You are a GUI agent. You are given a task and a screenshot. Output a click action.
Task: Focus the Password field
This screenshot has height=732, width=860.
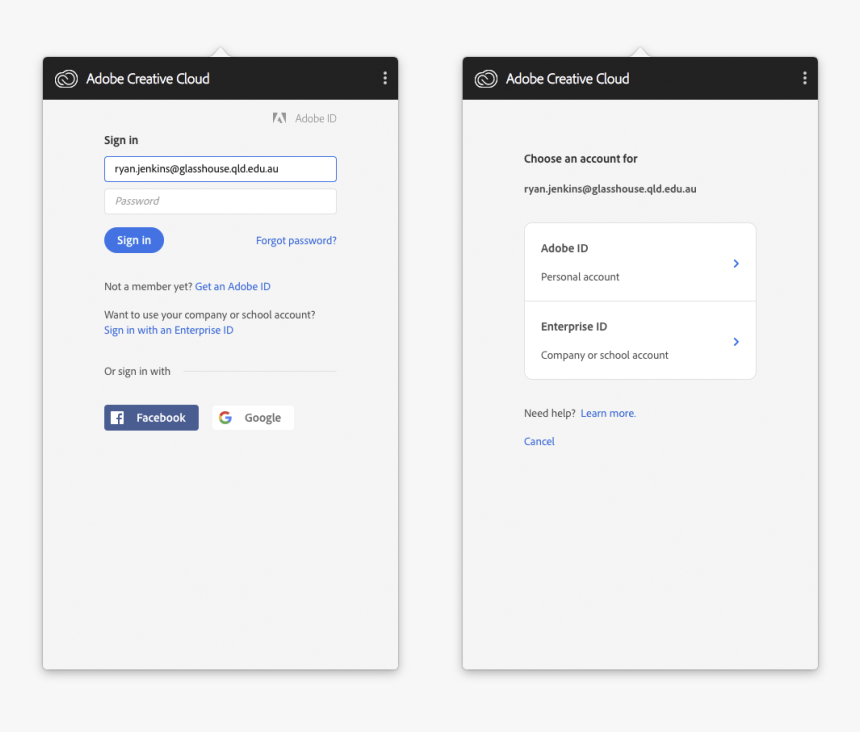click(x=220, y=201)
